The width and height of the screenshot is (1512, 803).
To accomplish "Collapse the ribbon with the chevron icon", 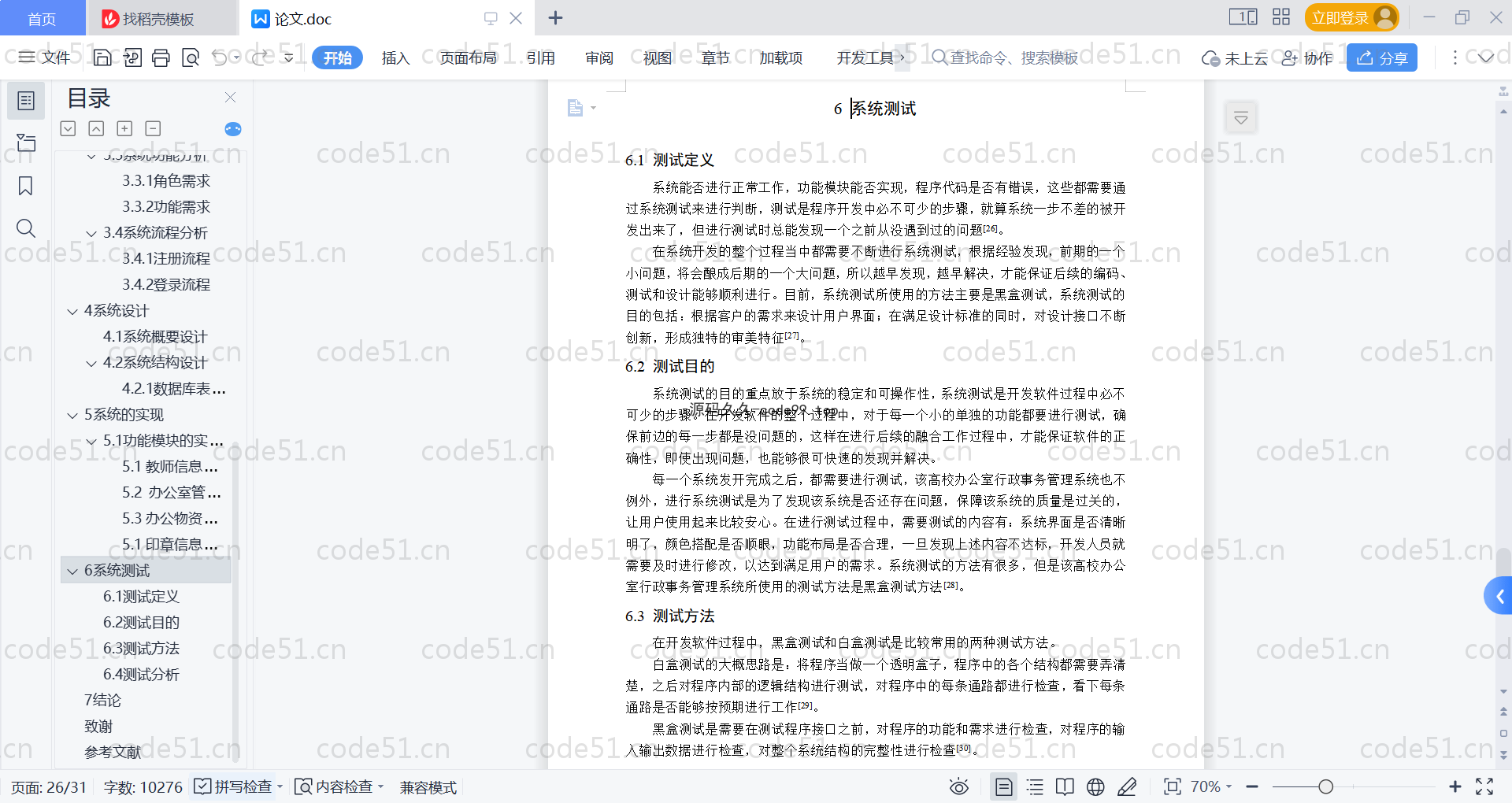I will click(1485, 57).
